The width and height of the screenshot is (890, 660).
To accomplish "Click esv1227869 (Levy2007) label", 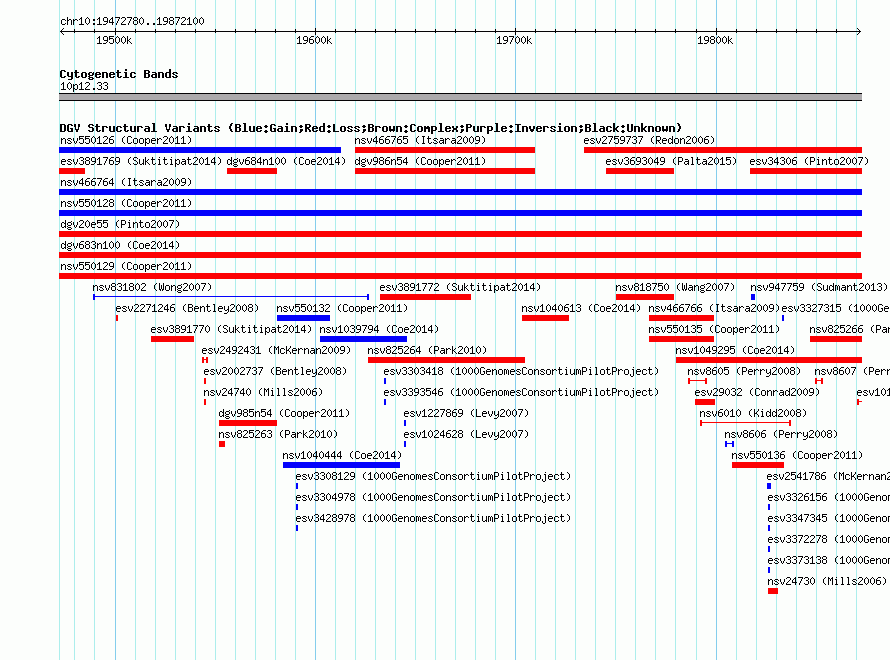I will [x=466, y=413].
